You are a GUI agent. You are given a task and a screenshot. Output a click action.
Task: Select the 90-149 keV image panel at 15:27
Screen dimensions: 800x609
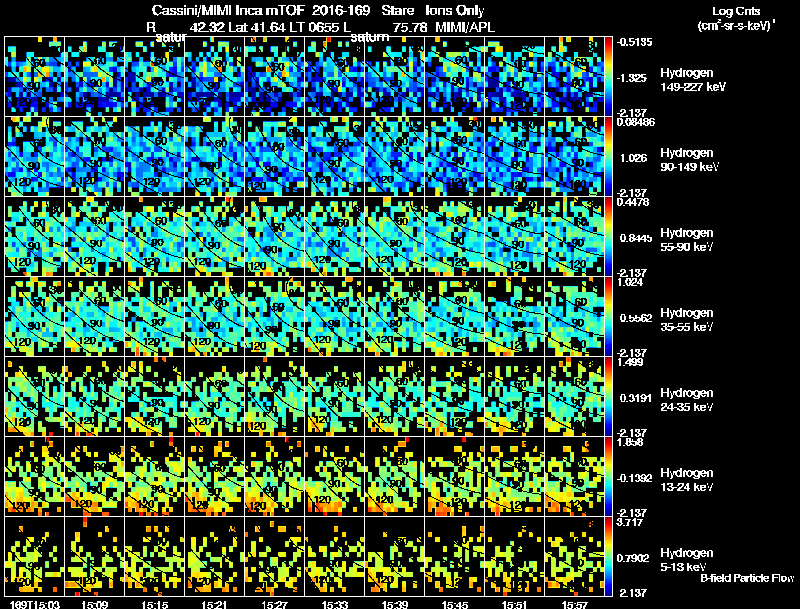click(x=275, y=156)
